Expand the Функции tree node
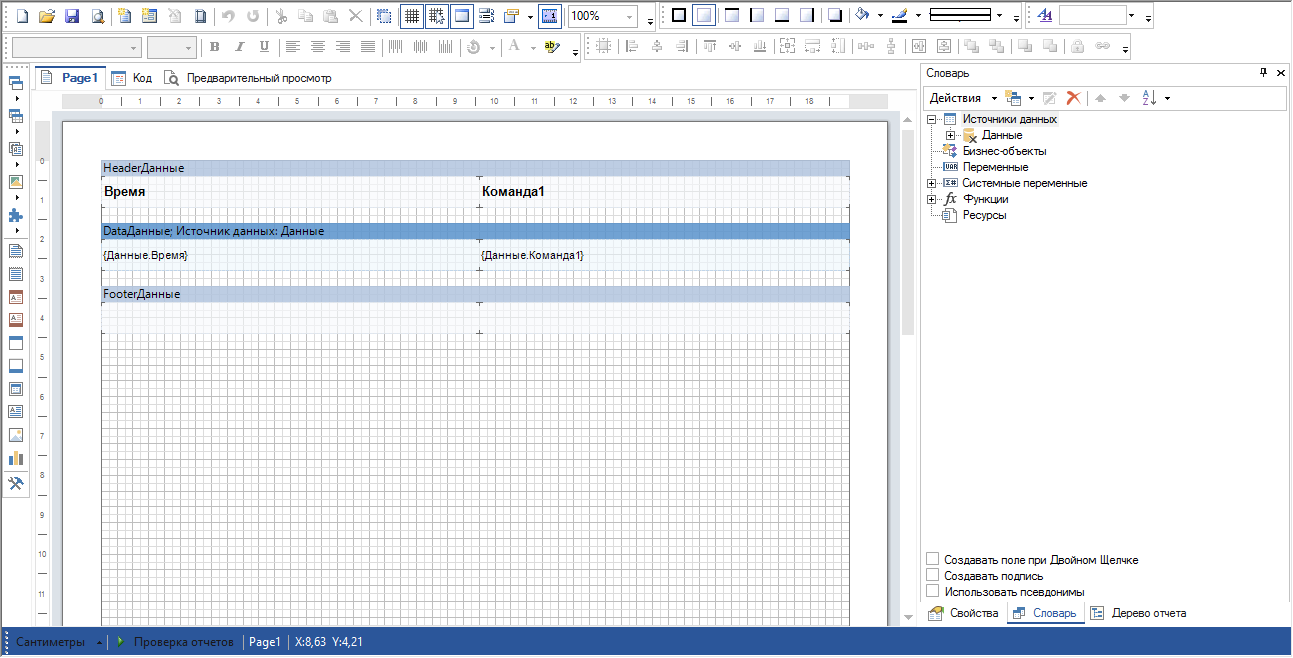The width and height of the screenshot is (1293, 658). (932, 199)
